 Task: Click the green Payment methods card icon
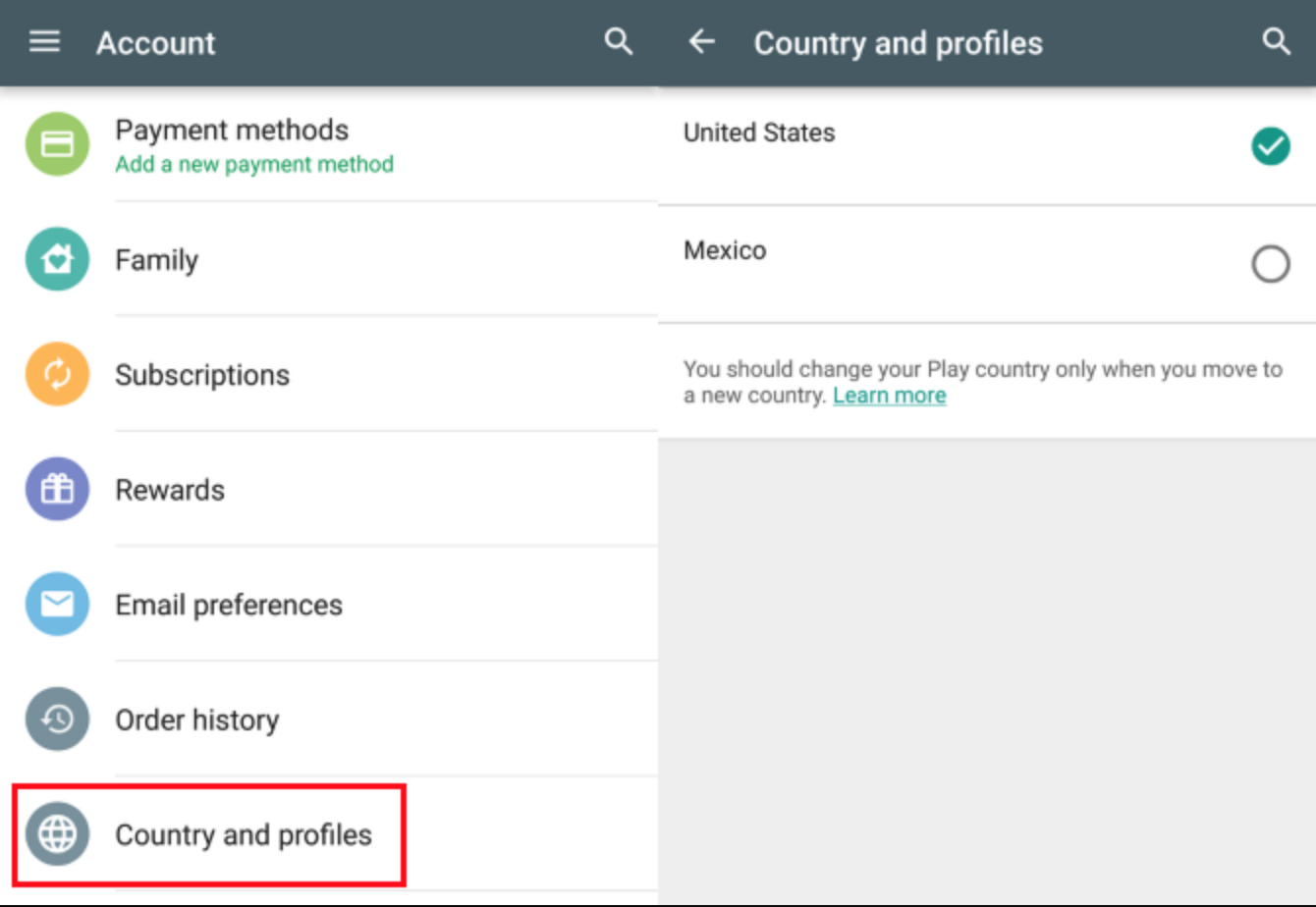pyautogui.click(x=57, y=144)
